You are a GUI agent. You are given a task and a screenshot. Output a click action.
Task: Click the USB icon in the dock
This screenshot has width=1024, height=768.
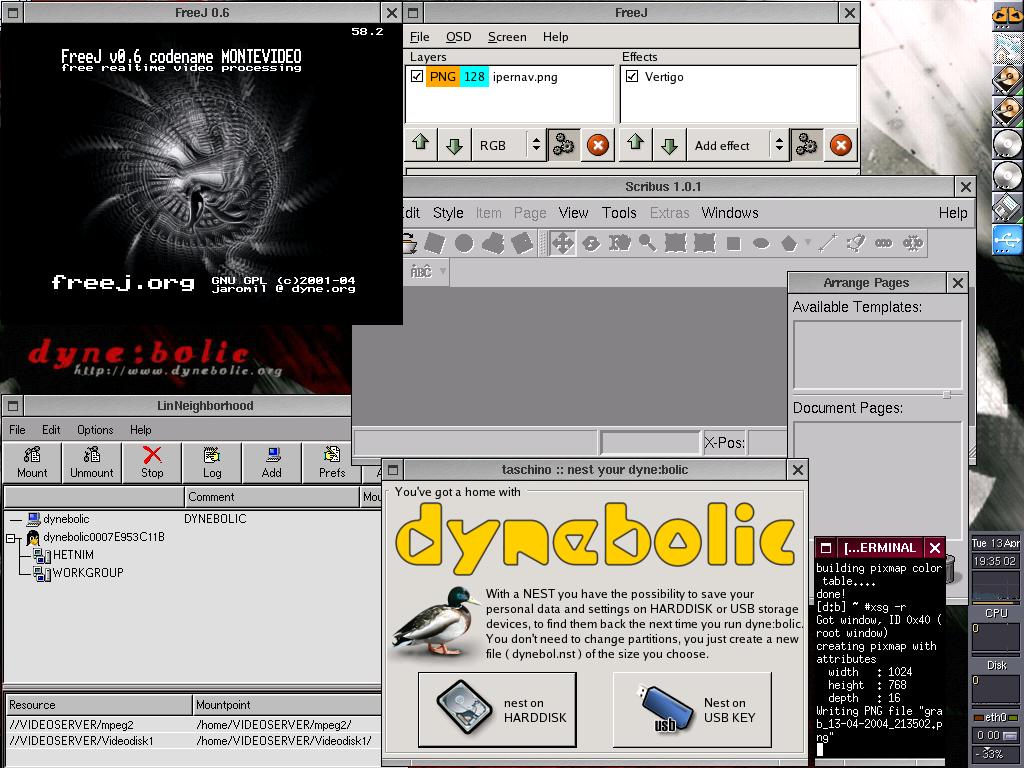[1007, 240]
